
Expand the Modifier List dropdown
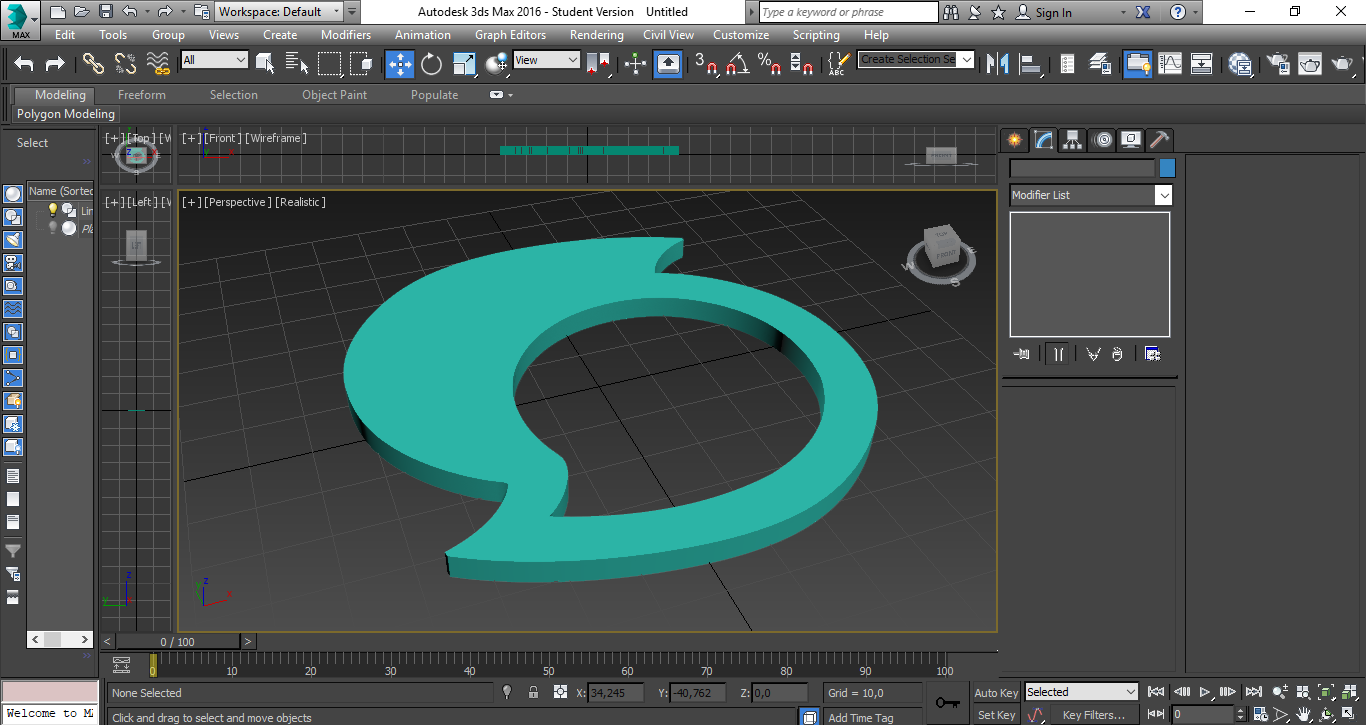[x=1163, y=195]
